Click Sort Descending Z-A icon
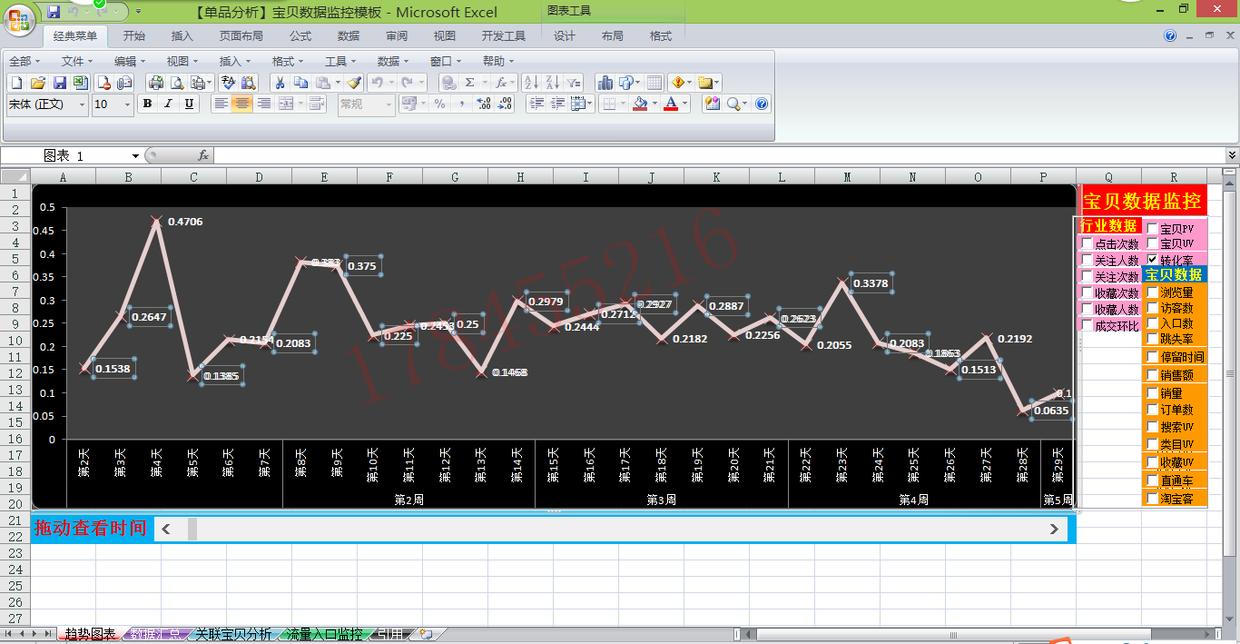Viewport: 1240px width, 644px height. coord(551,82)
